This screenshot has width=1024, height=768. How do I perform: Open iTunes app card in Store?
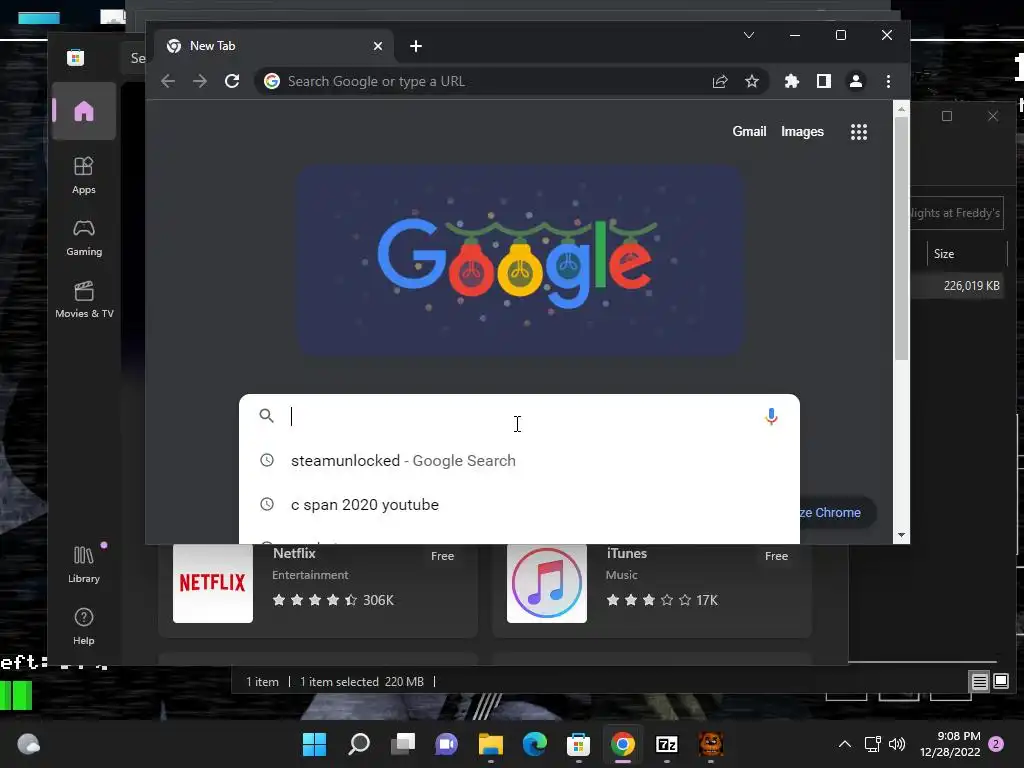652,590
